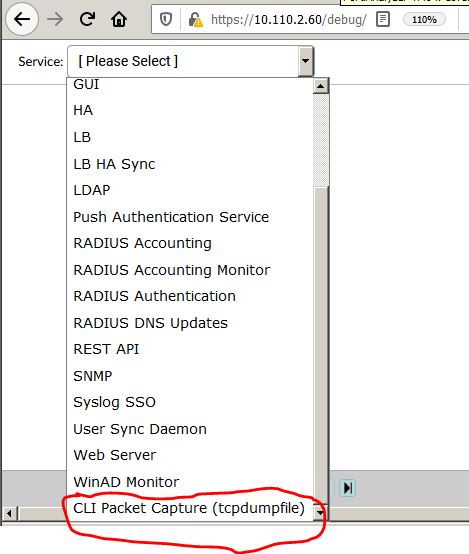This screenshot has width=469, height=554.
Task: Open the tracking protection shield icon
Action: (166, 19)
